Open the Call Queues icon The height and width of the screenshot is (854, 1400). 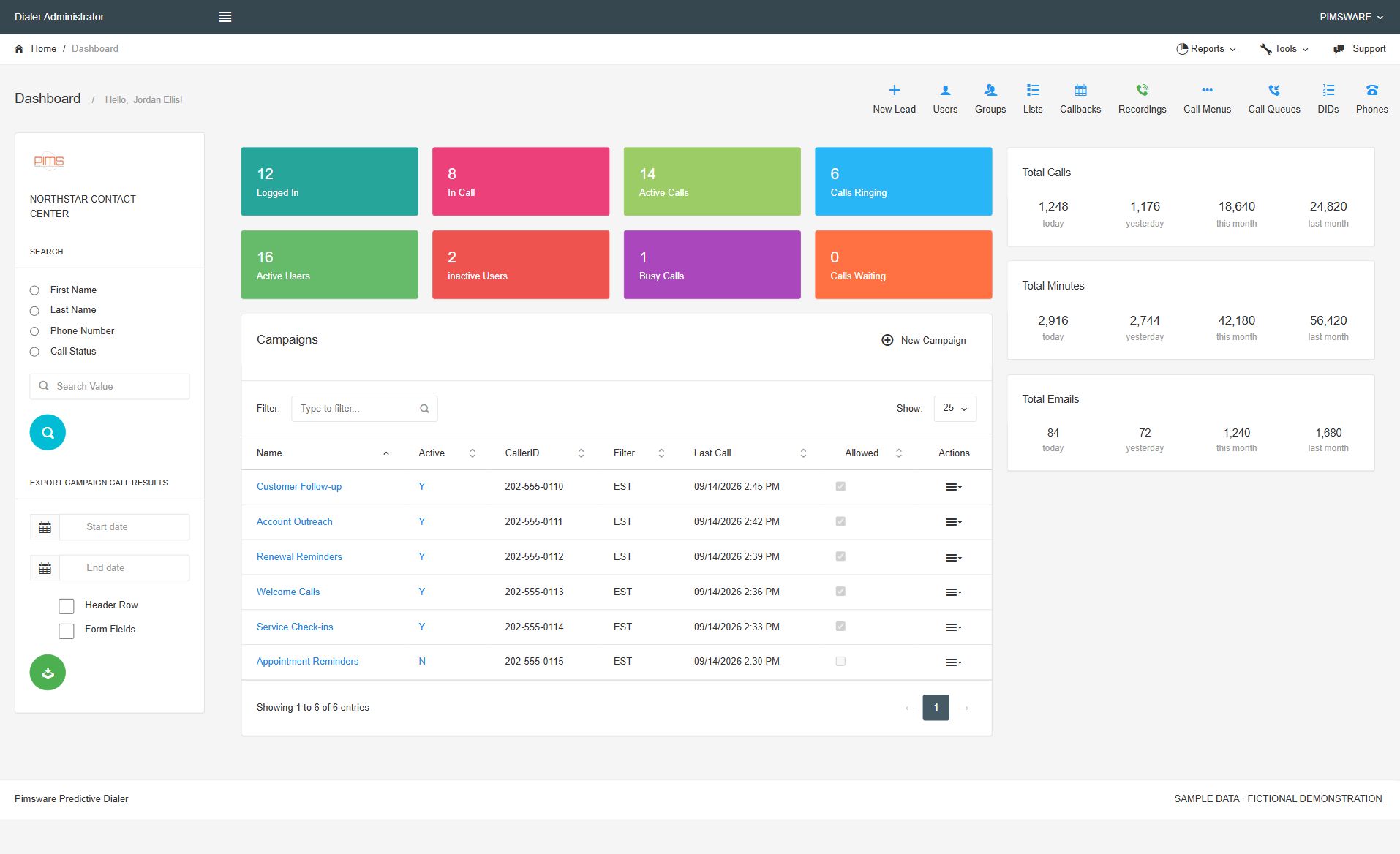[1274, 91]
